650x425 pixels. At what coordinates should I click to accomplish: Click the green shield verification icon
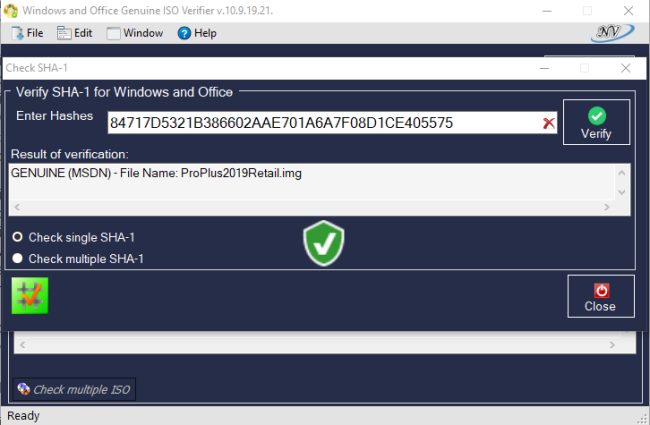[324, 243]
